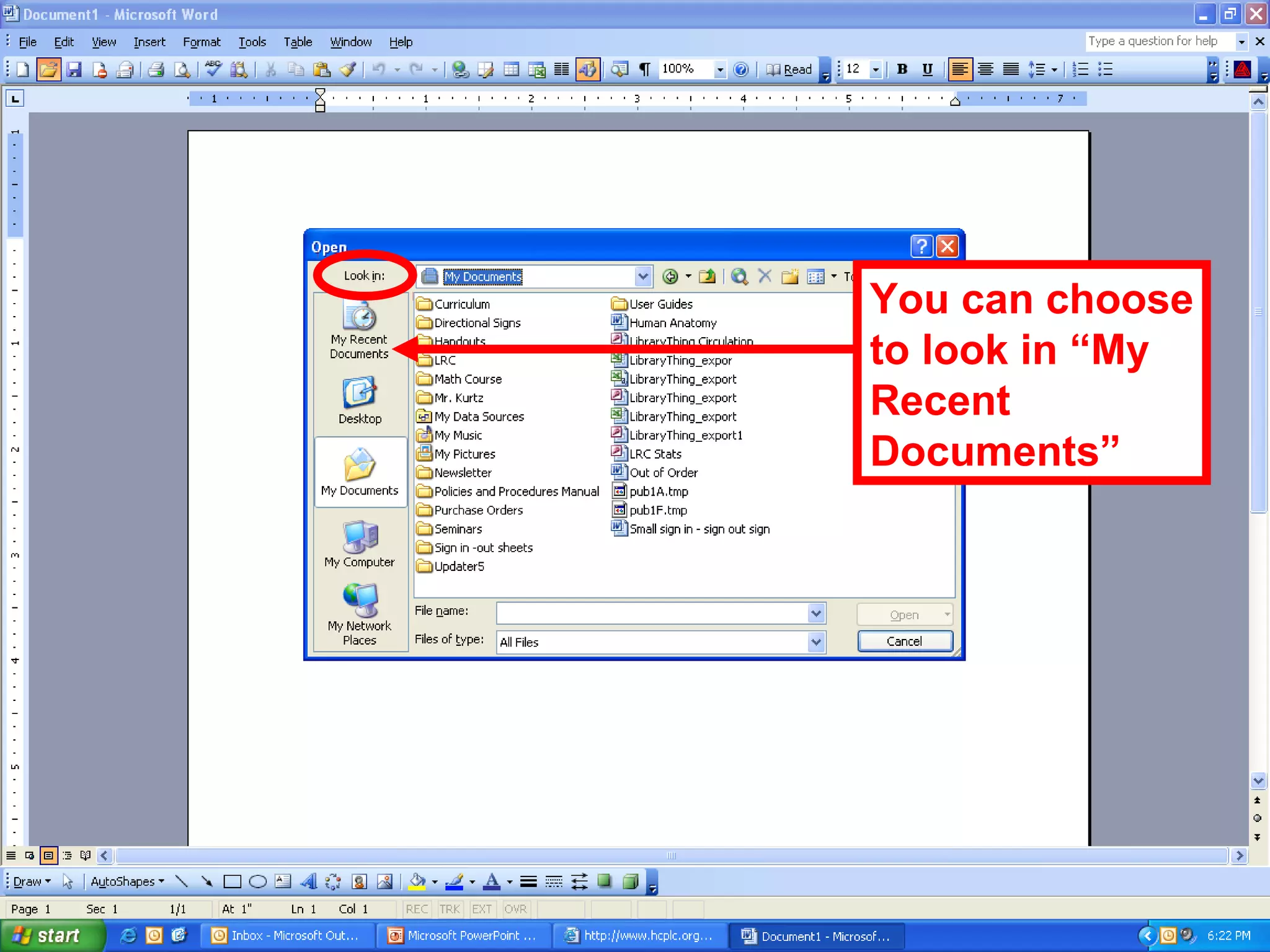Open the Format menu
The image size is (1270, 952).
pyautogui.click(x=202, y=42)
